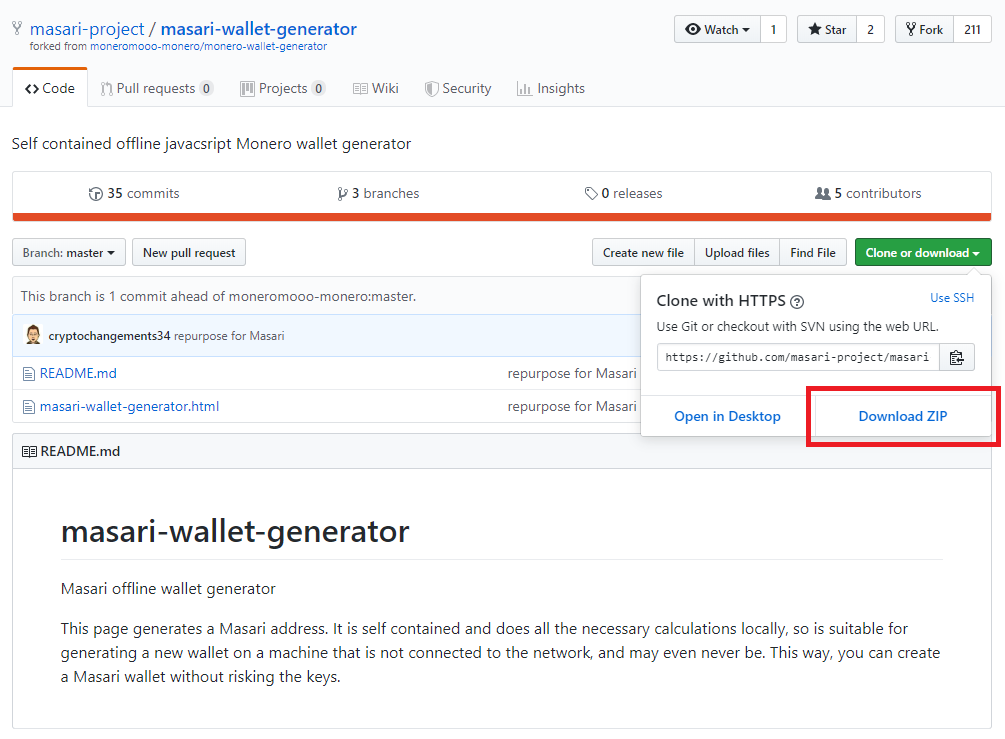This screenshot has width=1005, height=739.
Task: Open masari-wallet-generator.html file
Action: (x=129, y=407)
